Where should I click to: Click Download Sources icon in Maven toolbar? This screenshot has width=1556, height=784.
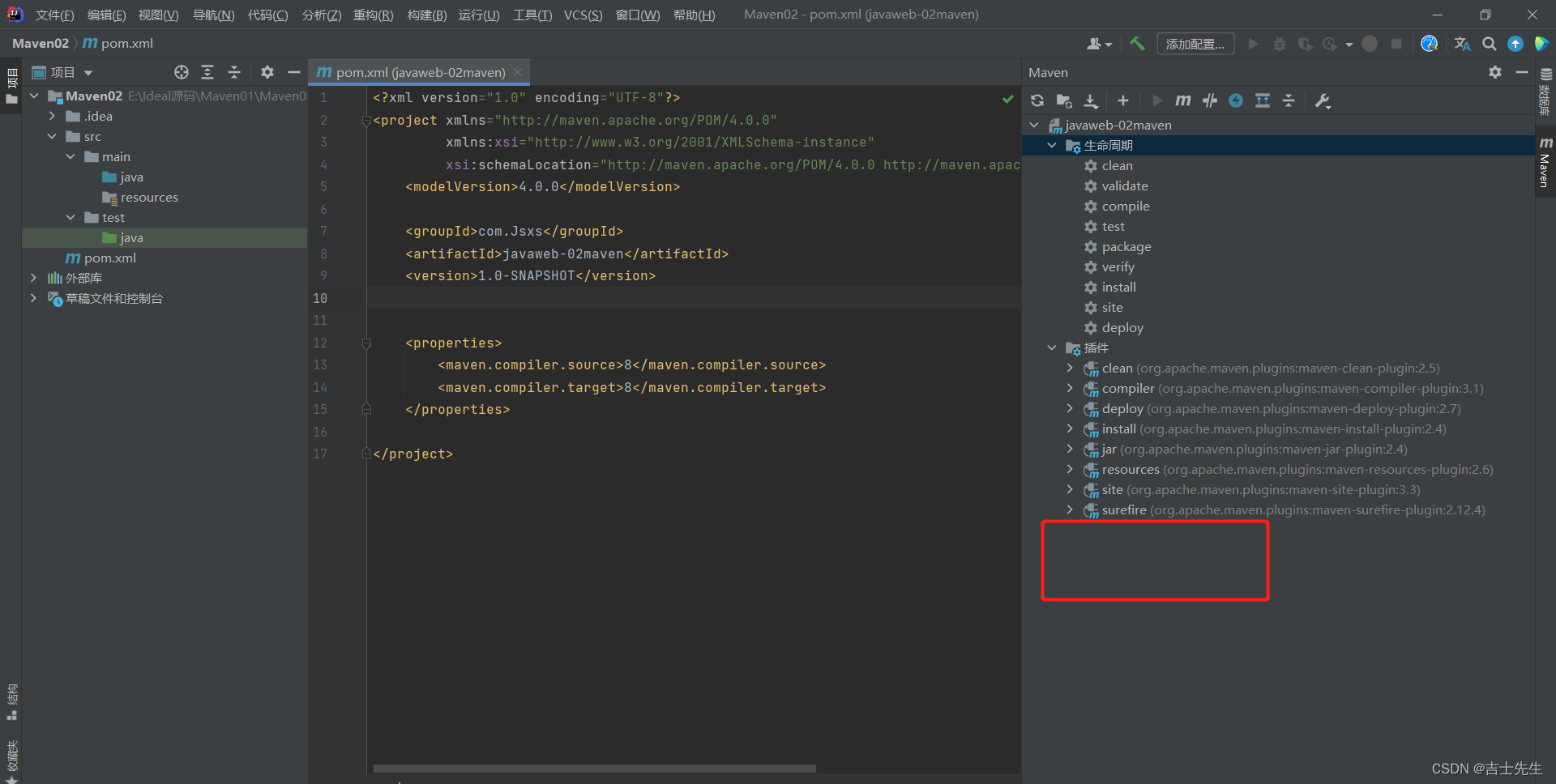pos(1091,100)
